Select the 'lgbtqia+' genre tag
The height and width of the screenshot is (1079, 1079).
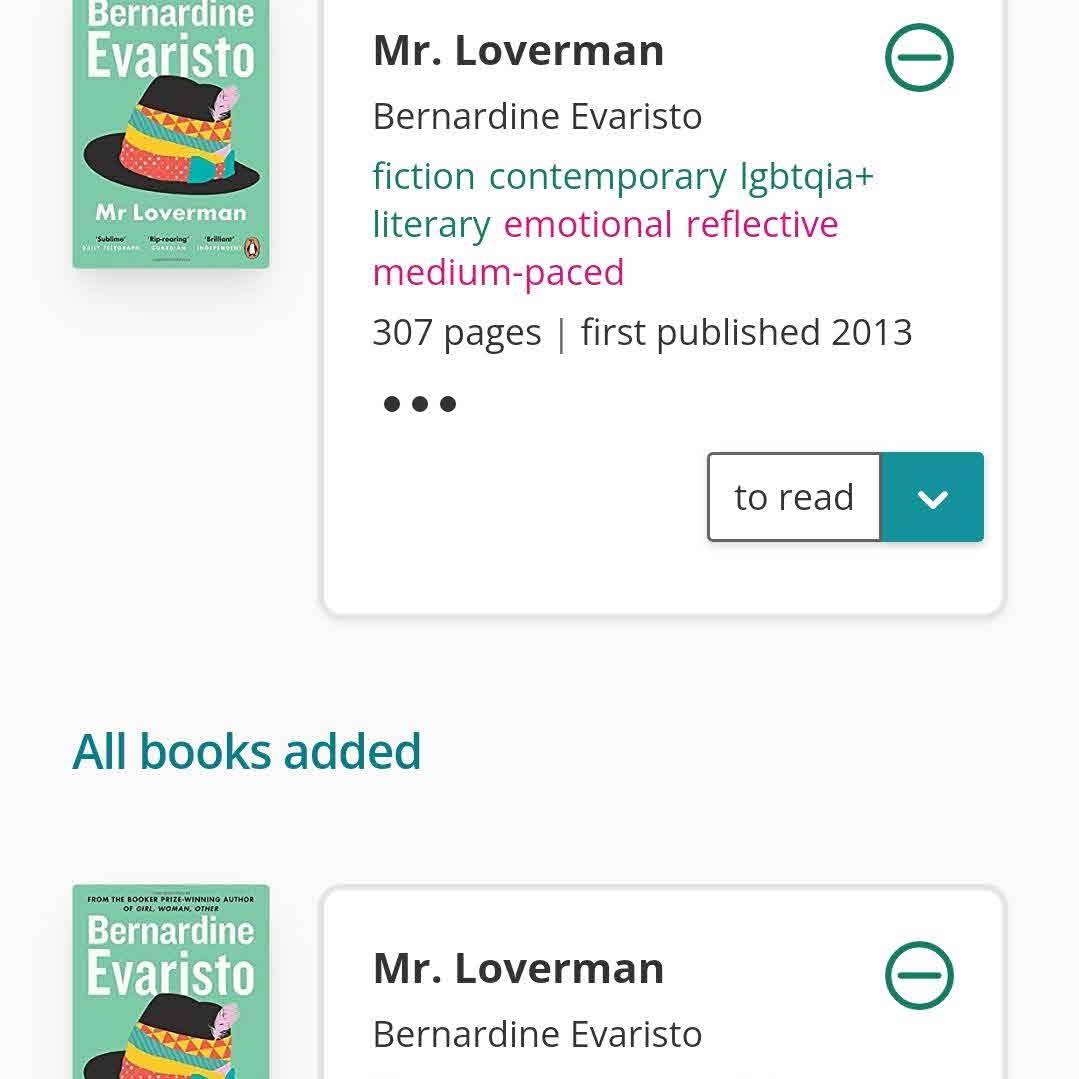[806, 176]
